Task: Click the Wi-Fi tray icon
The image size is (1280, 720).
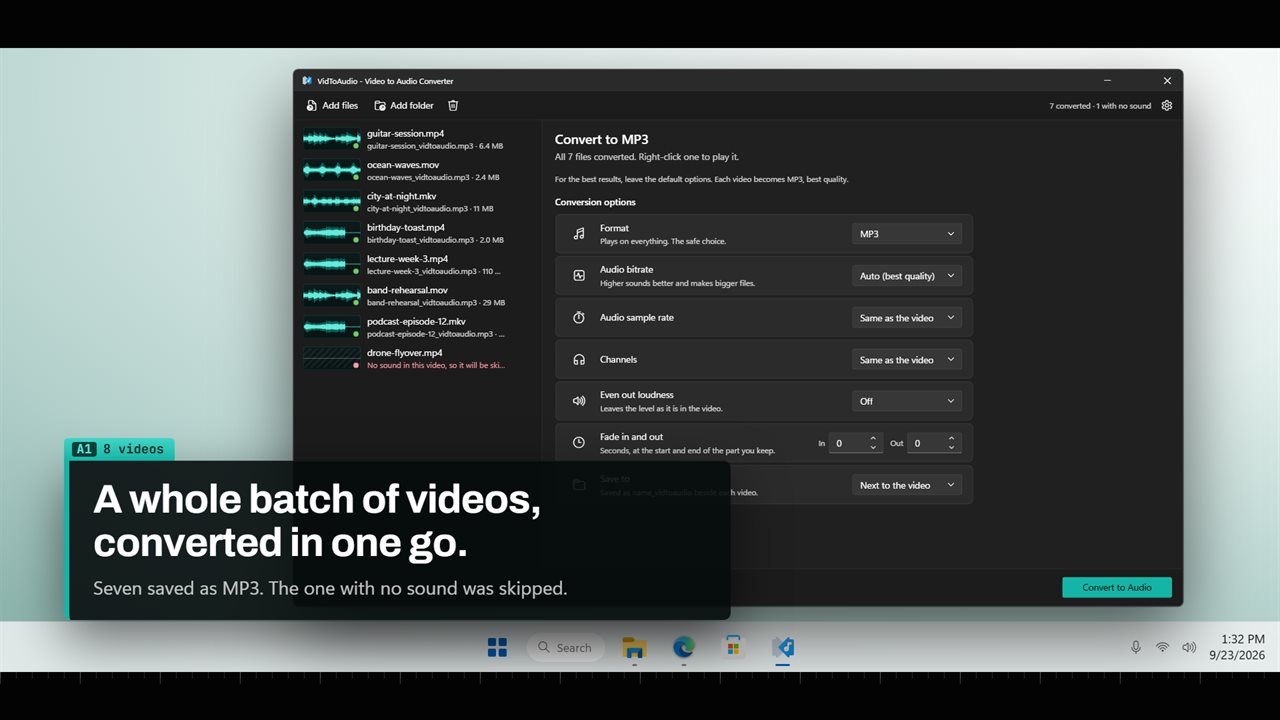Action: point(1162,647)
